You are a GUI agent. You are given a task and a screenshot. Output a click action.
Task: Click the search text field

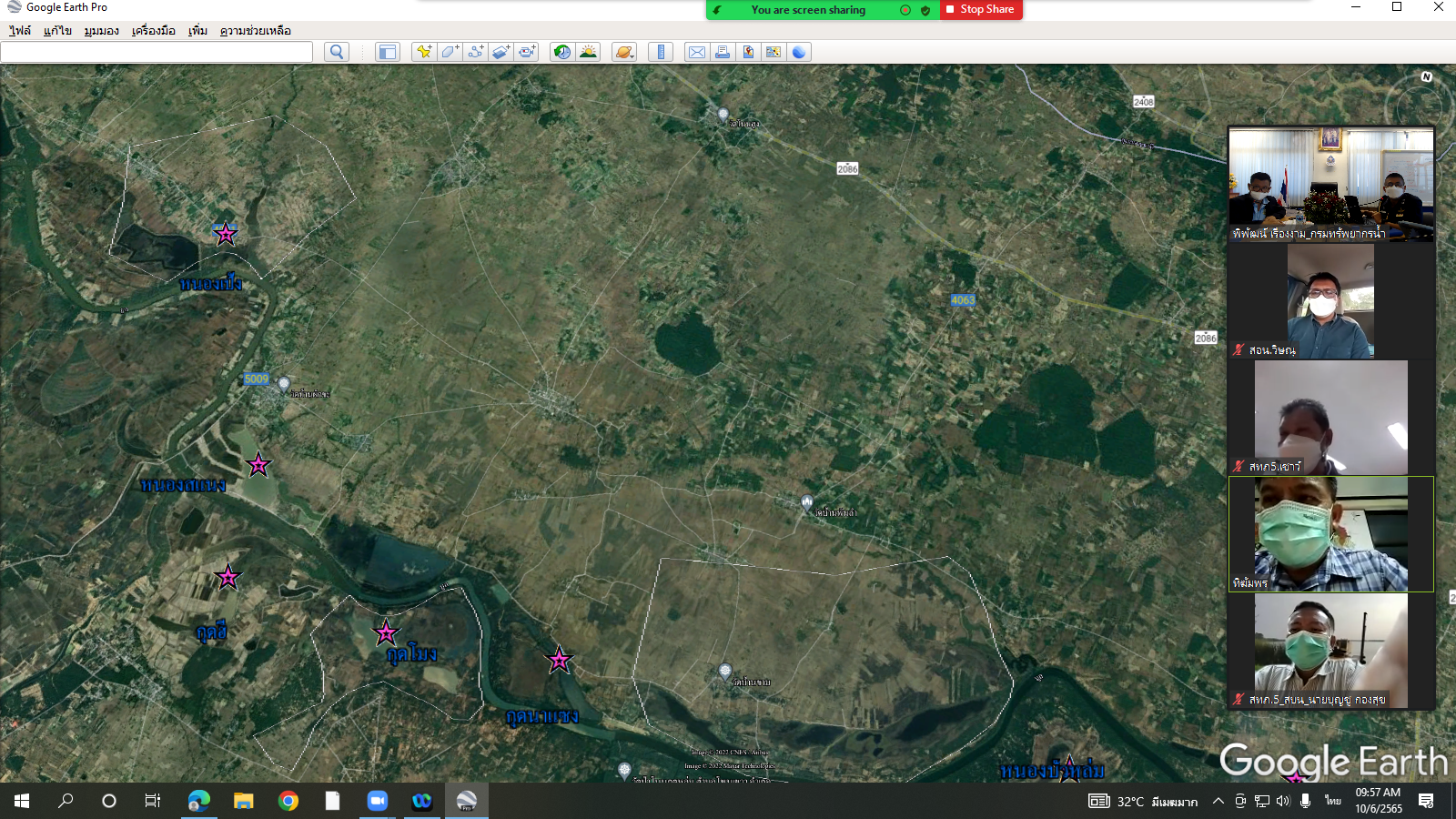(x=157, y=52)
